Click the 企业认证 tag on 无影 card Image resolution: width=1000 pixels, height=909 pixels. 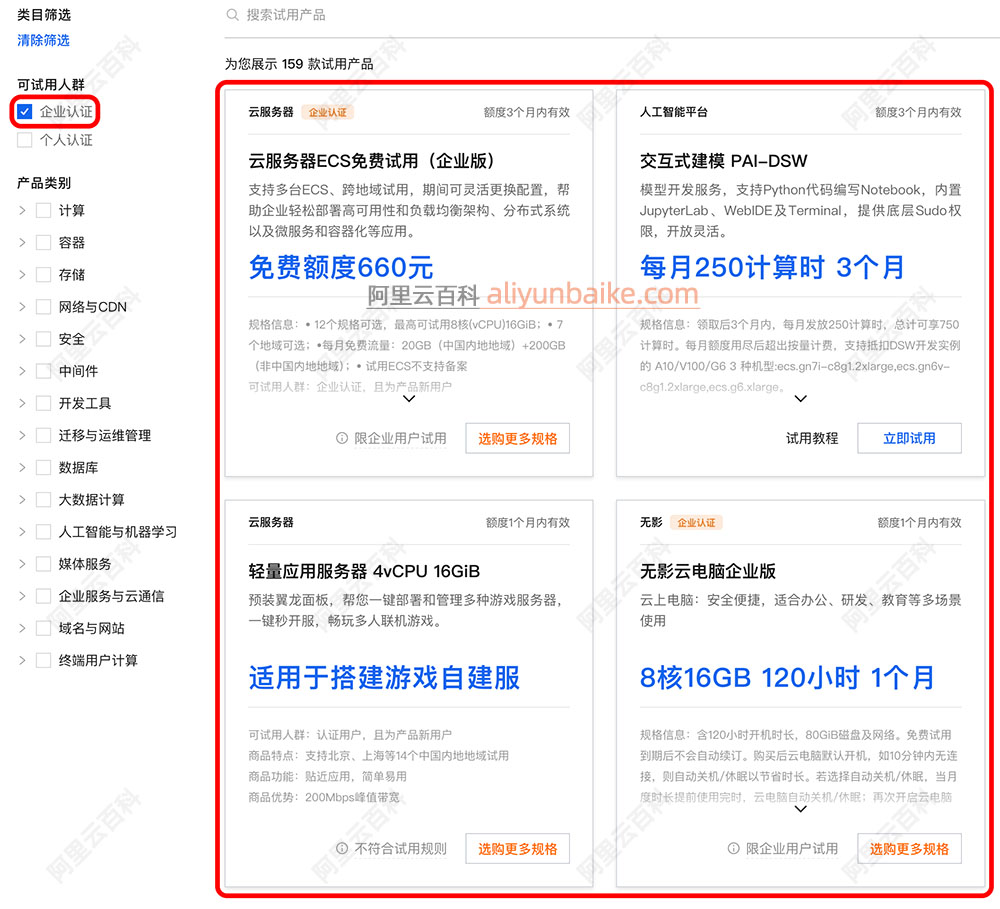pyautogui.click(x=696, y=522)
